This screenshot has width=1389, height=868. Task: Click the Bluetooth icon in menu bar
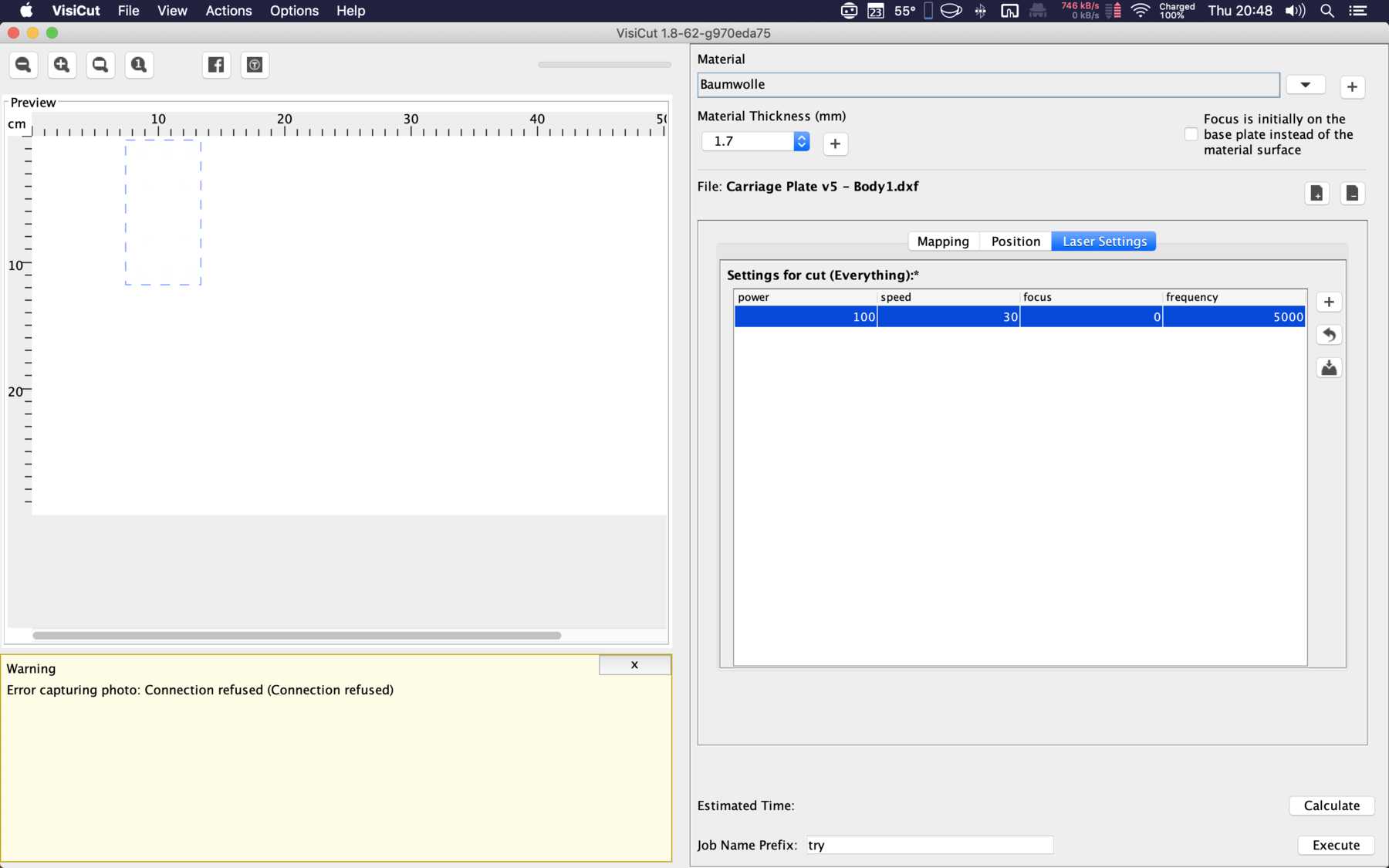point(980,11)
